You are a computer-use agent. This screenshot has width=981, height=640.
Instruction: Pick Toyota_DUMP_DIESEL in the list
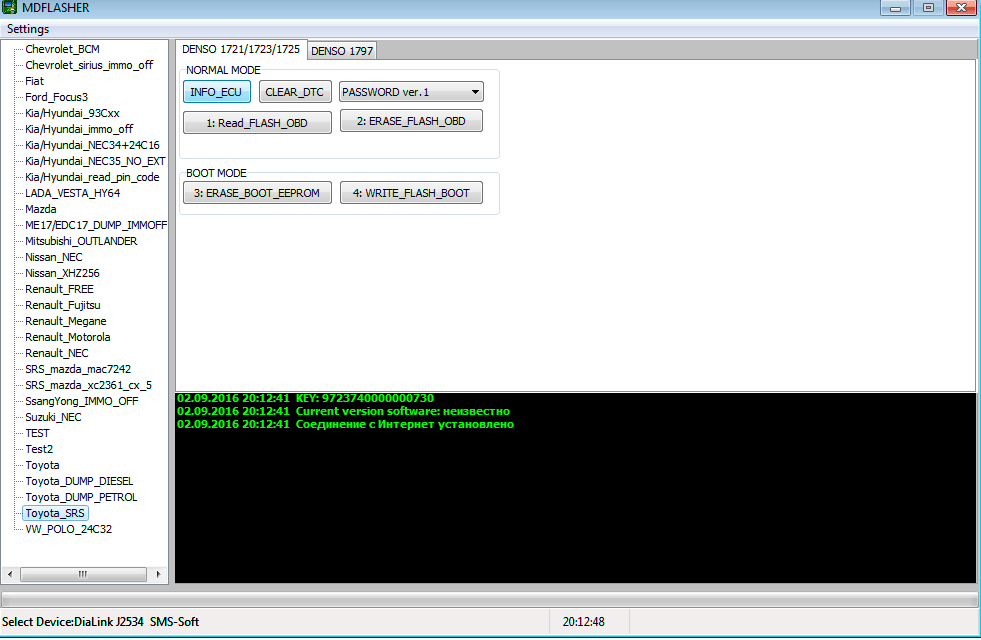(x=79, y=481)
